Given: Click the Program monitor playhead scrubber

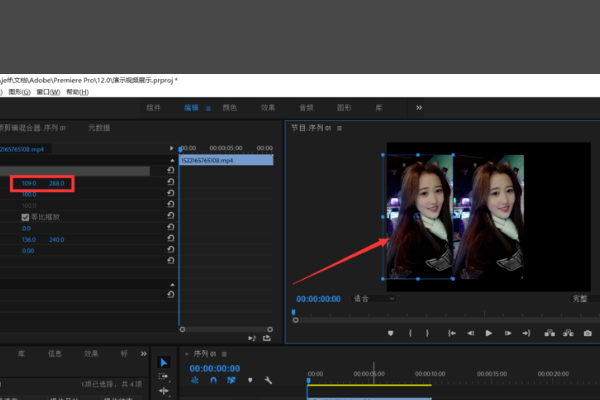Looking at the screenshot, I should click(x=293, y=312).
